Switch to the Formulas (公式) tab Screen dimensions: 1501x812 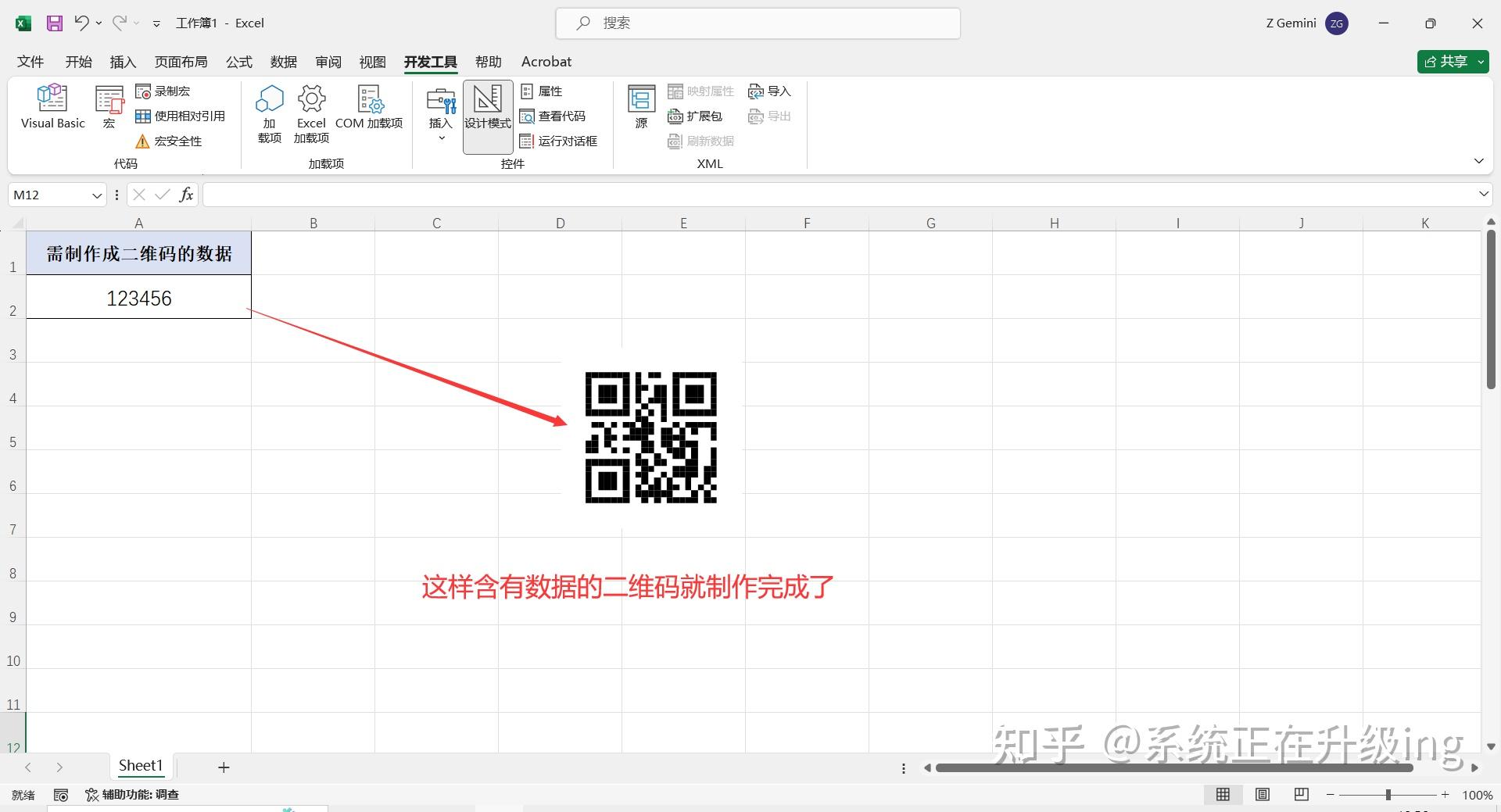click(239, 62)
